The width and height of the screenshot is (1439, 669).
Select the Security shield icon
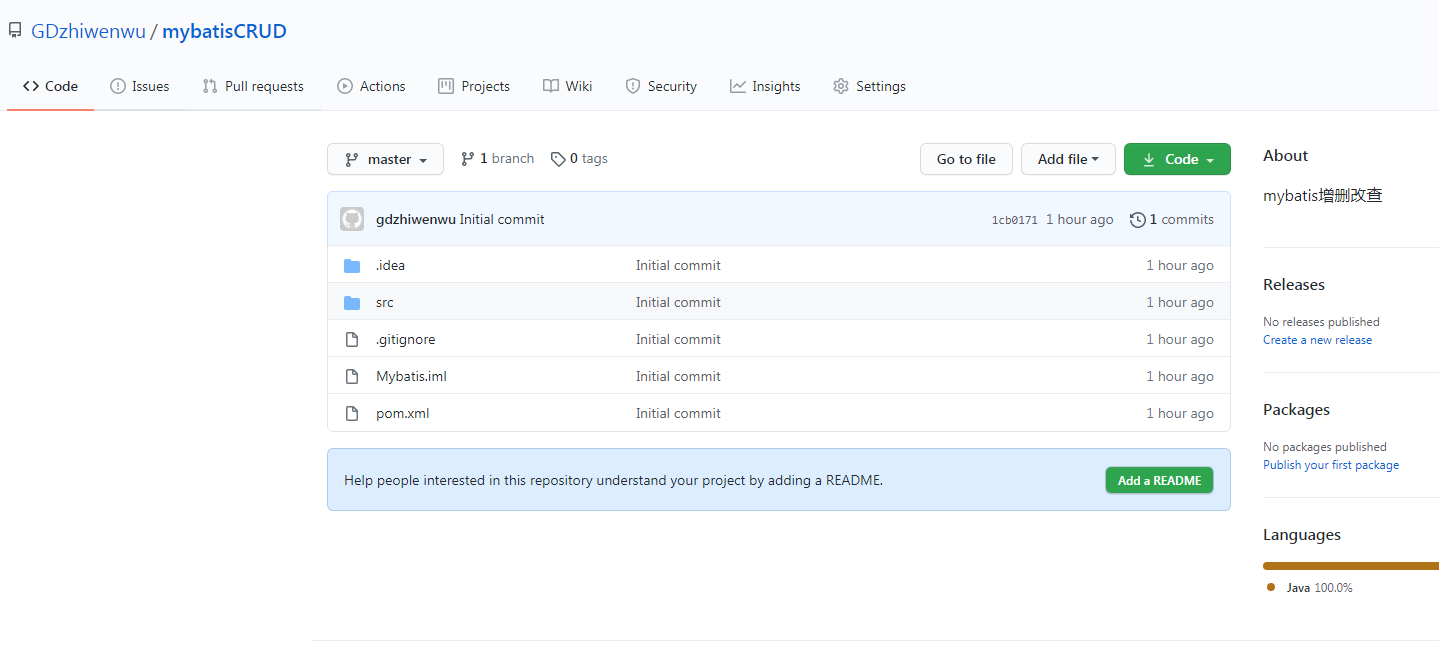(x=632, y=86)
